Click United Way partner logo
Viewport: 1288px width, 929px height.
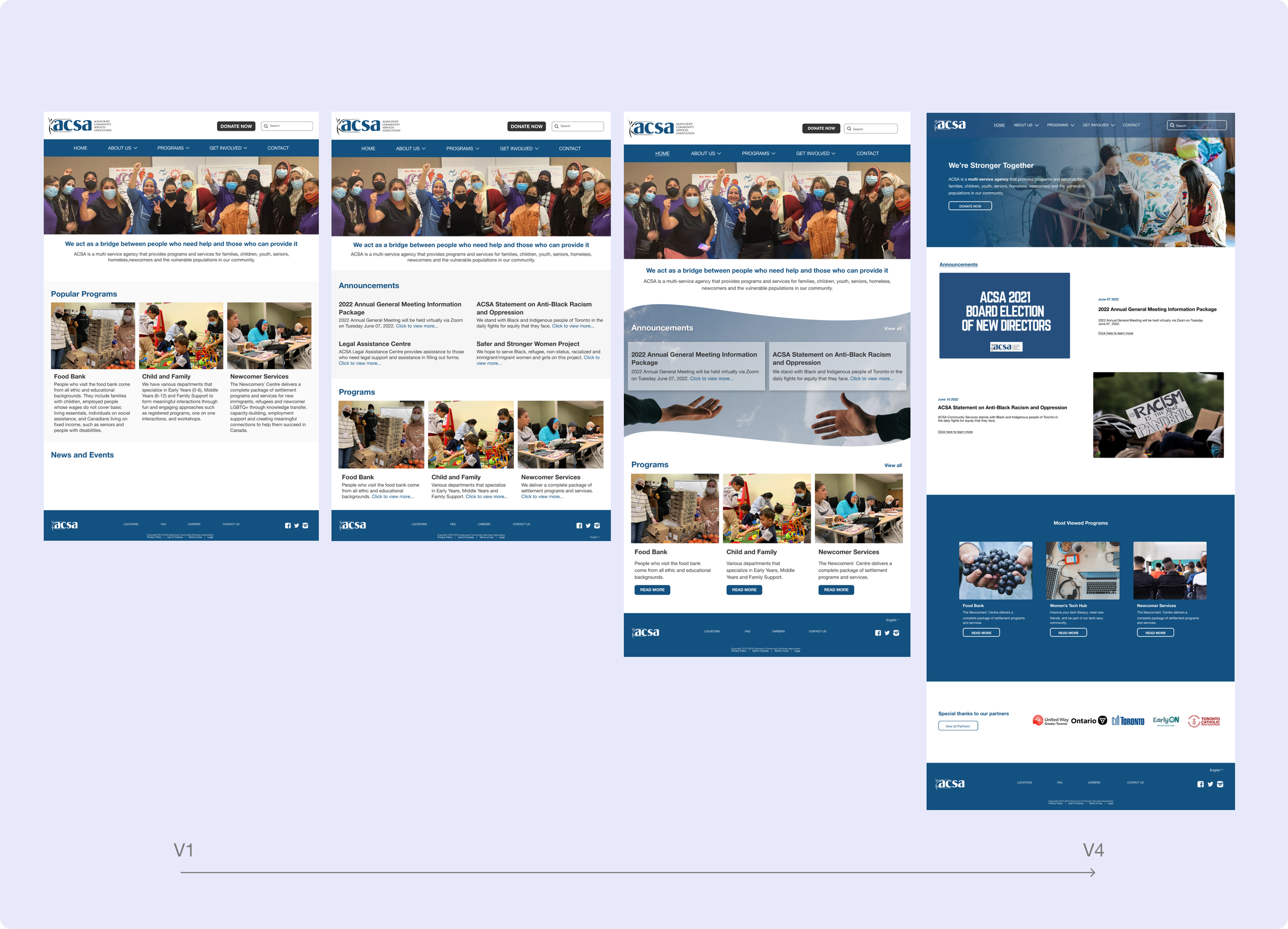(1050, 721)
